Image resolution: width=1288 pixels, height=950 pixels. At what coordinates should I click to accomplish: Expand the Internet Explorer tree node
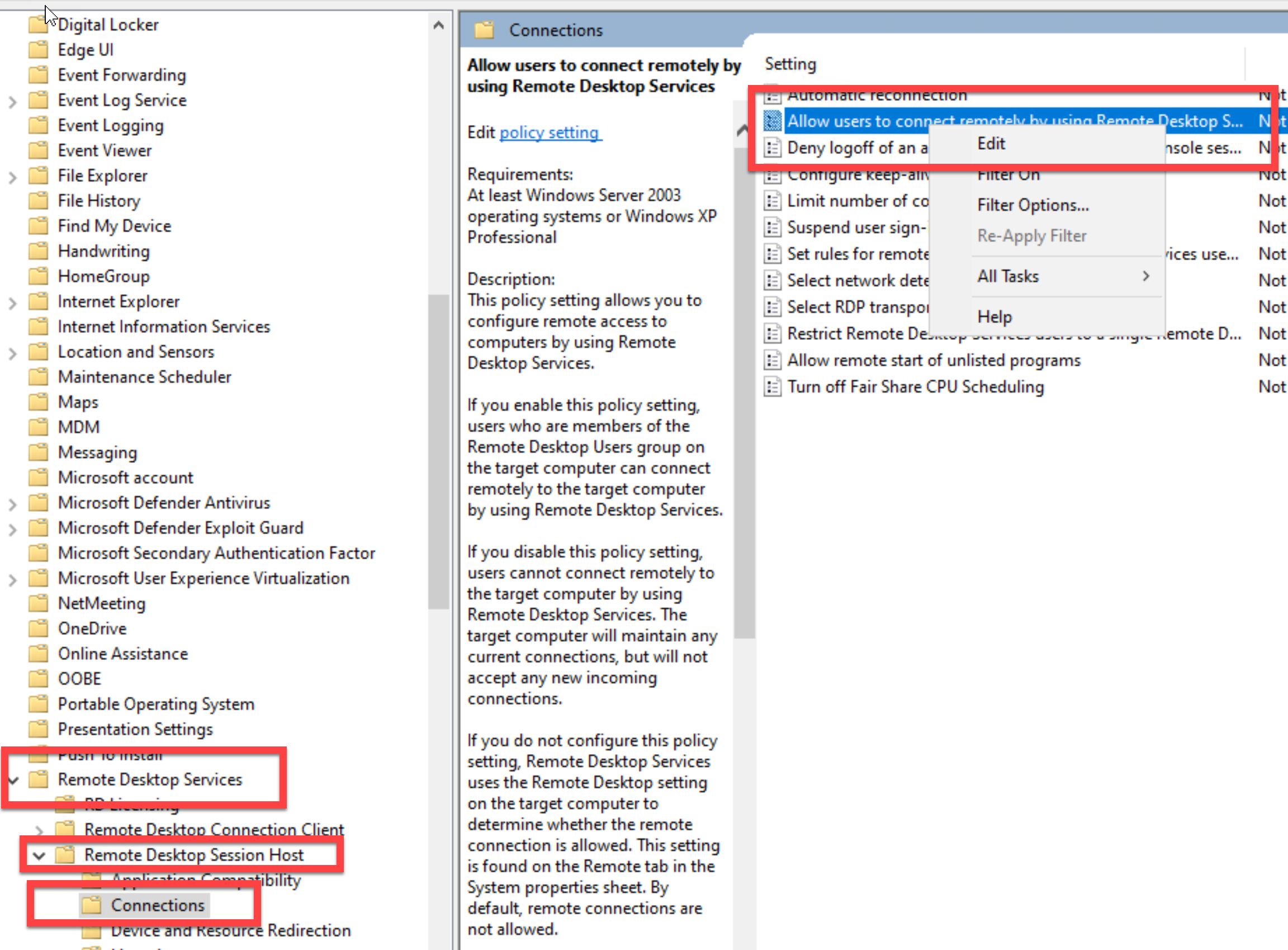tap(13, 303)
